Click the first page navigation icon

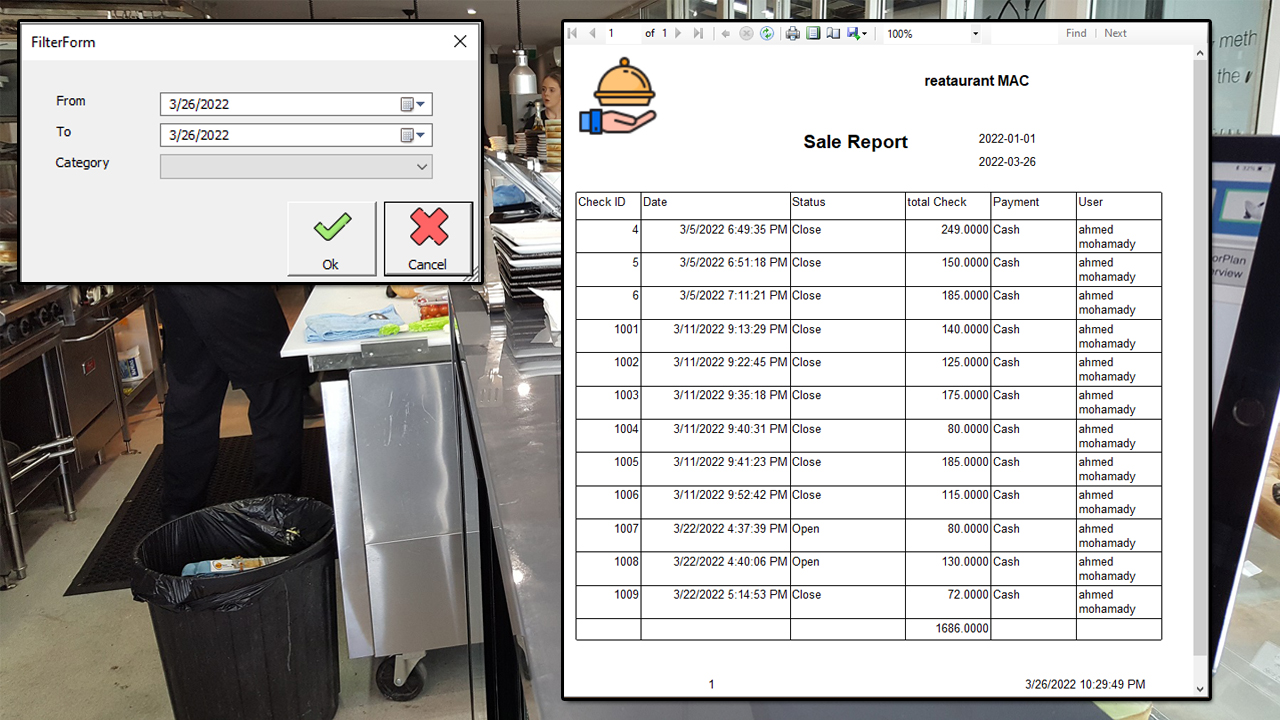[x=572, y=33]
